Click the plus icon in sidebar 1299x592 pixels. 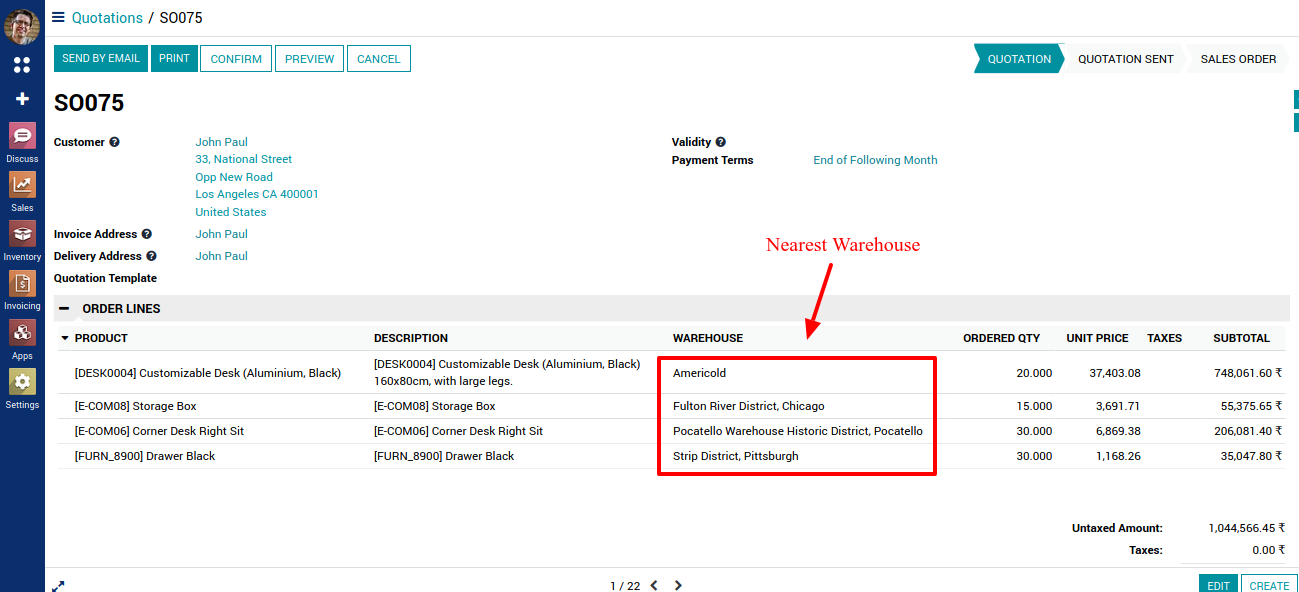[22, 99]
